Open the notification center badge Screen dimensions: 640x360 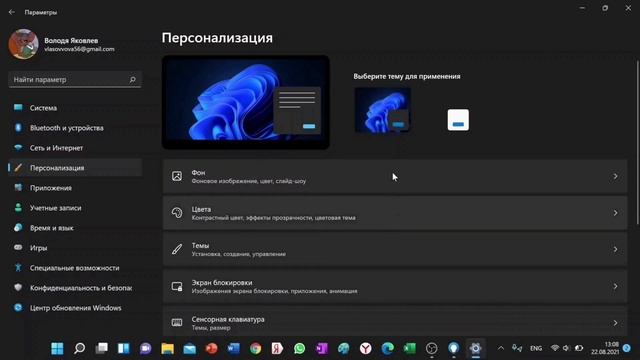tap(627, 348)
